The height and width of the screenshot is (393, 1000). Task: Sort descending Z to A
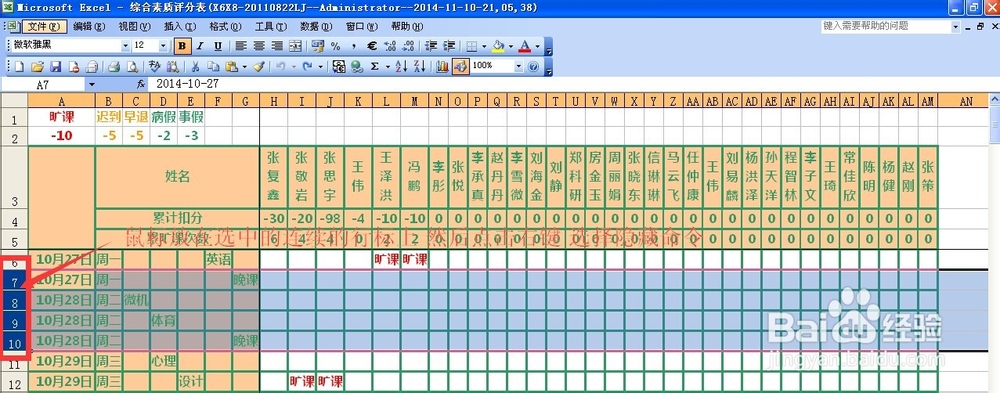point(419,66)
